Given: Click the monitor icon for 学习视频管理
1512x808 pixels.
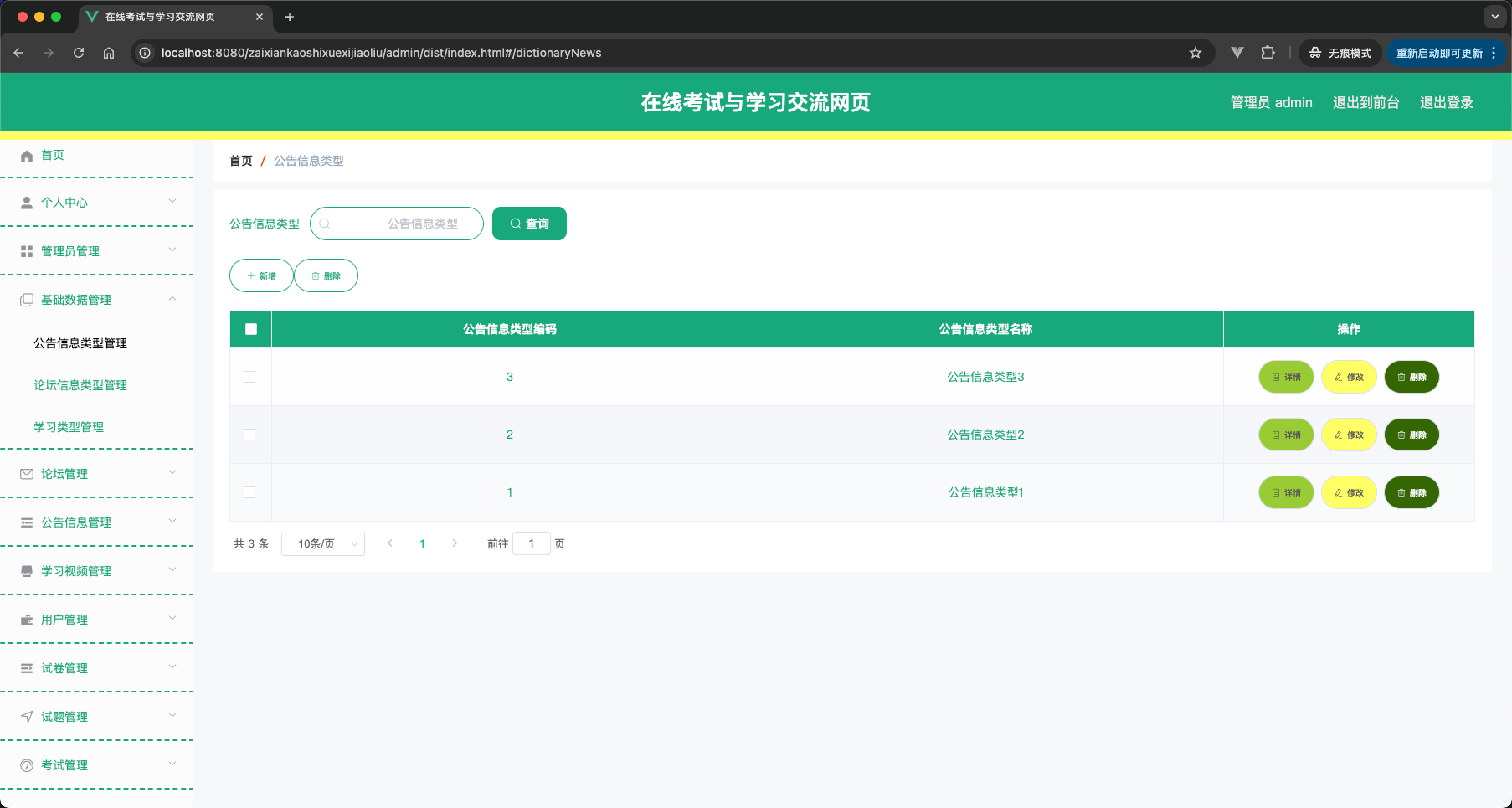Looking at the screenshot, I should click(27, 571).
